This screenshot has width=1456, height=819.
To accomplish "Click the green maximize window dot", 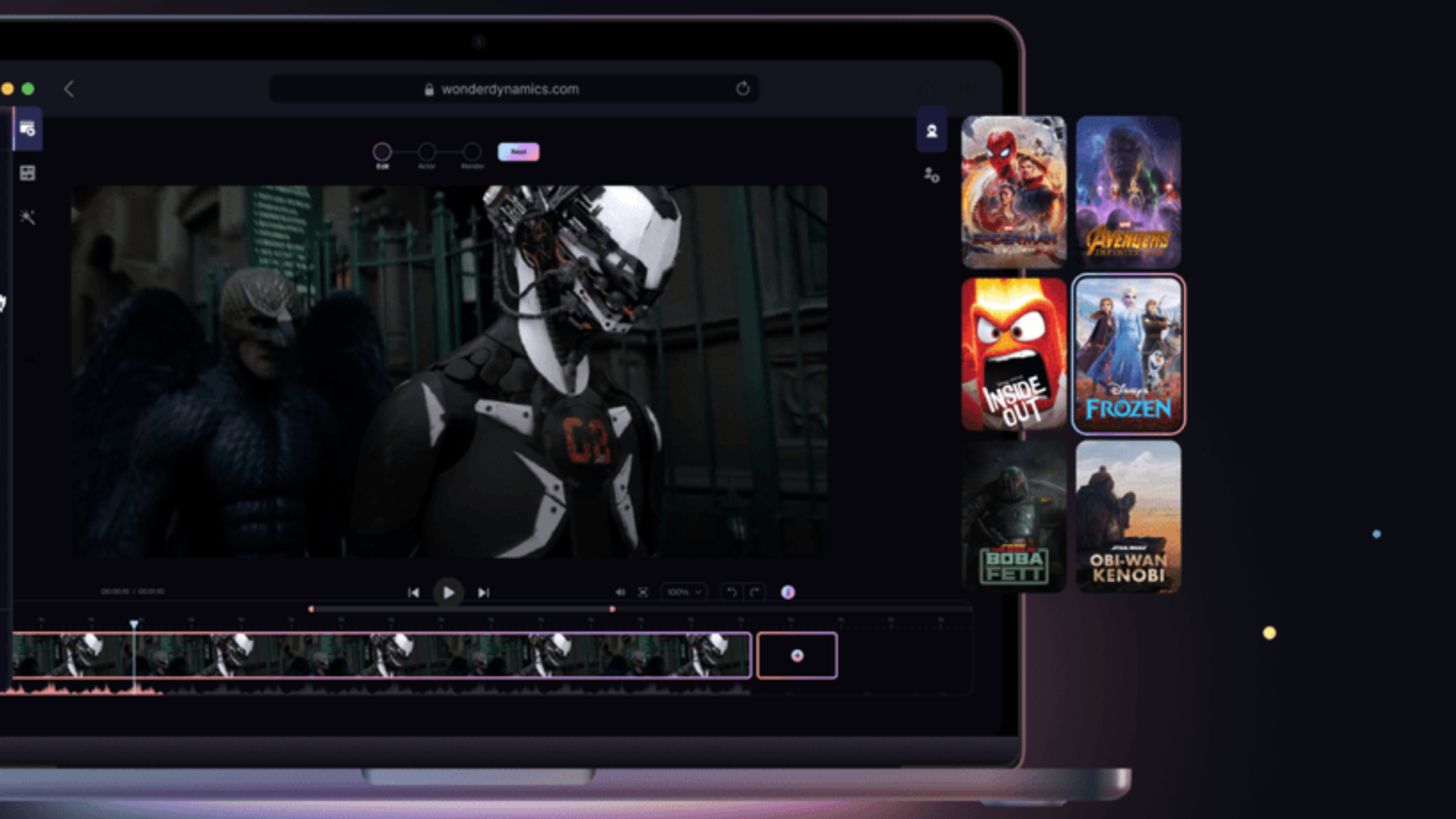I will [x=28, y=89].
